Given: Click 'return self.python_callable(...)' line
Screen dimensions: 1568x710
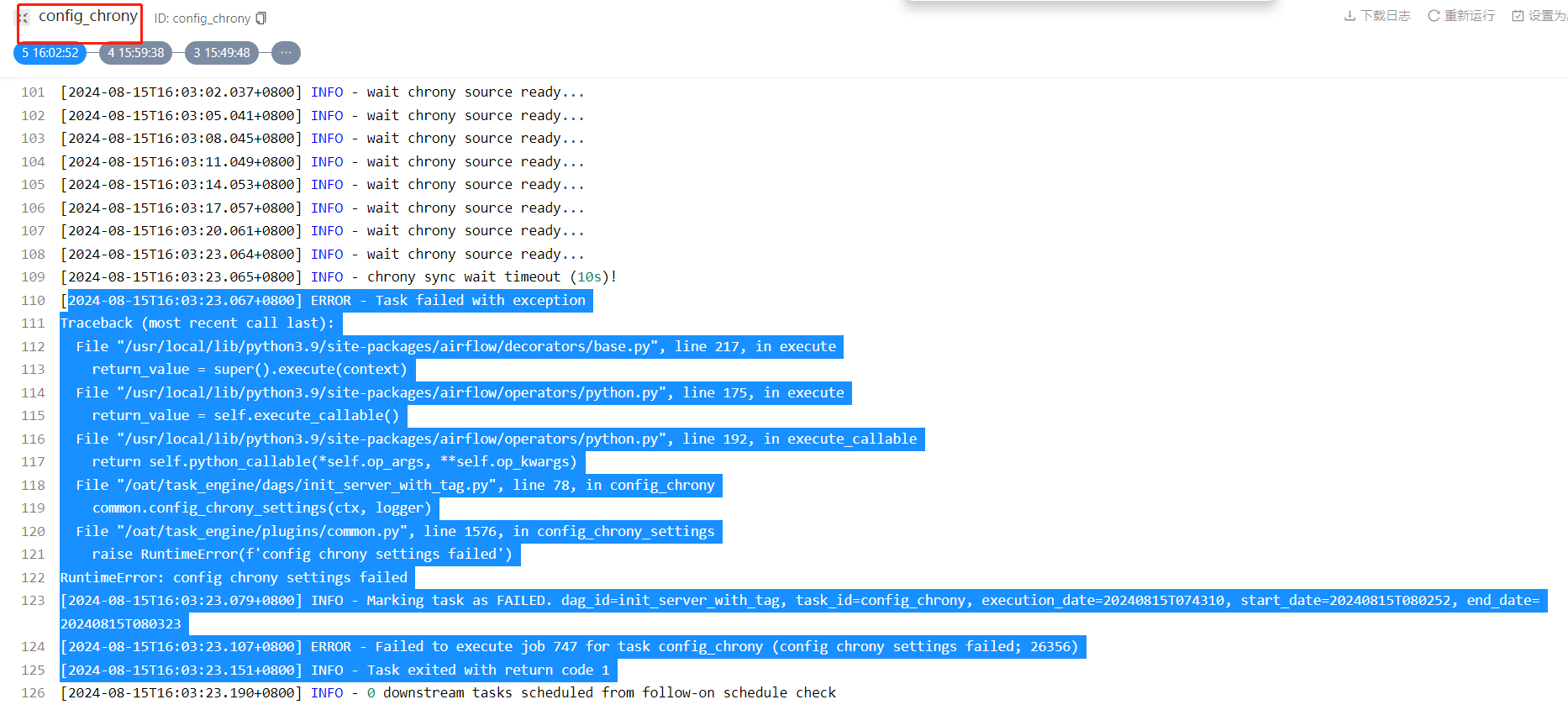Looking at the screenshot, I should pos(334,462).
